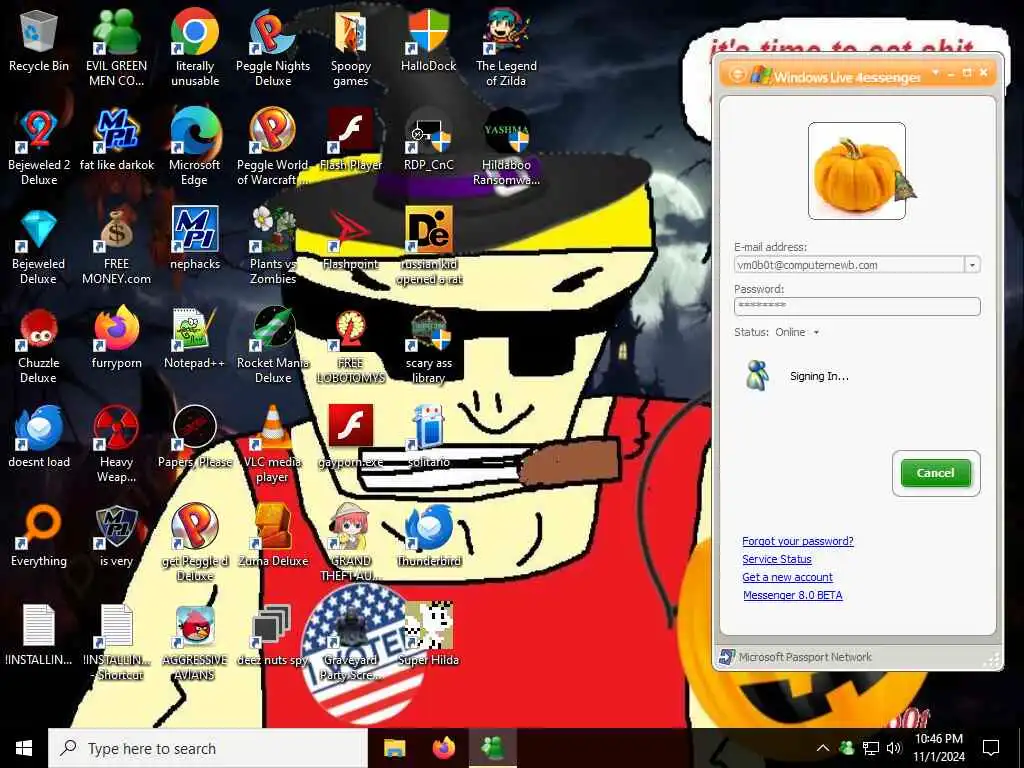Viewport: 1024px width, 768px height.
Task: Select the Heavy Weap... shortcut
Action: (116, 428)
